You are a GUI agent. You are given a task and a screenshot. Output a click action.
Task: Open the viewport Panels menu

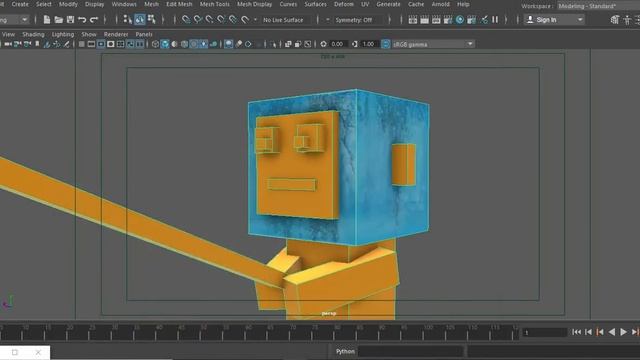144,34
